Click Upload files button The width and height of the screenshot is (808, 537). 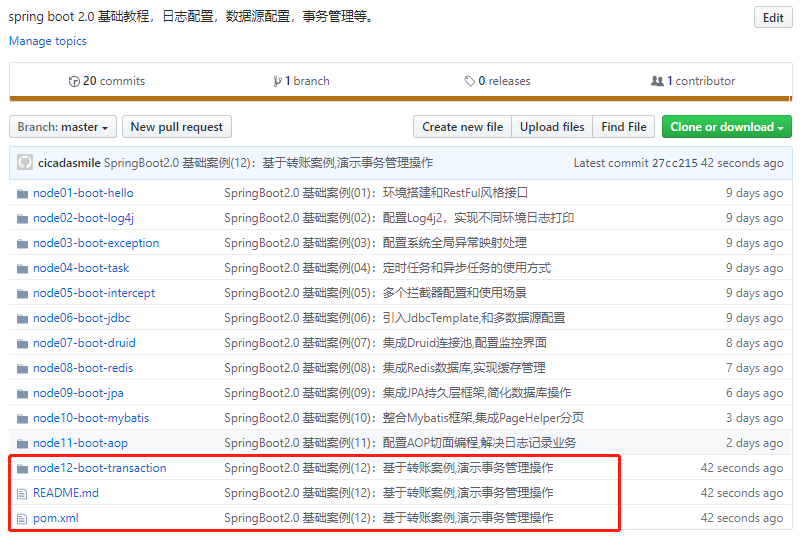[x=552, y=127]
